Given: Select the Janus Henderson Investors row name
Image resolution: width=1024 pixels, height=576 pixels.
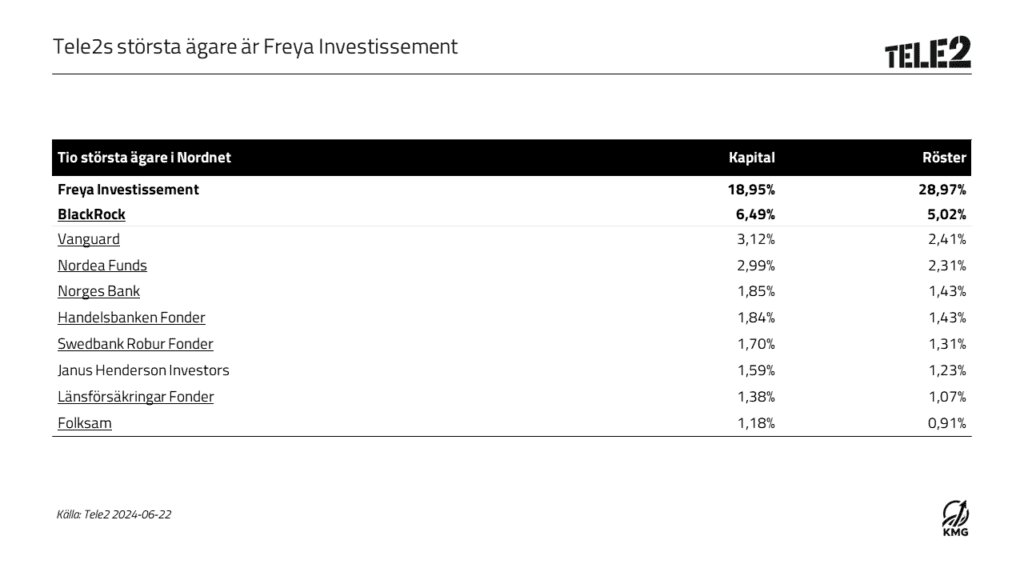Looking at the screenshot, I should (144, 370).
